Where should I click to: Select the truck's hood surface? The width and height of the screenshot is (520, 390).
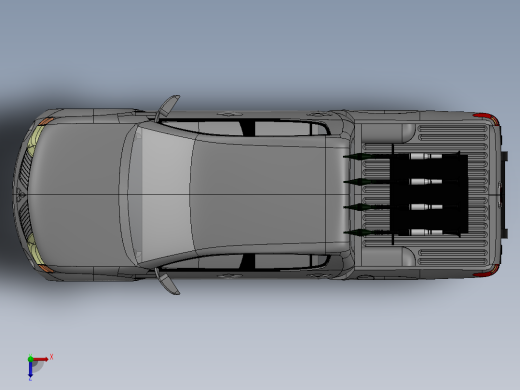[78, 194]
